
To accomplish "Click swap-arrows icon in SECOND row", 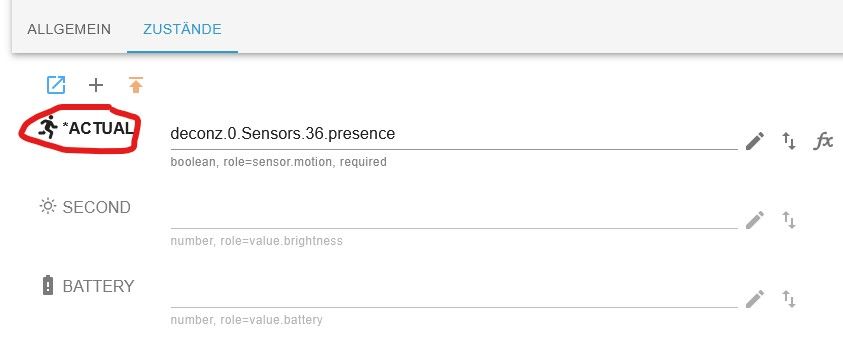I will pyautogui.click(x=789, y=220).
